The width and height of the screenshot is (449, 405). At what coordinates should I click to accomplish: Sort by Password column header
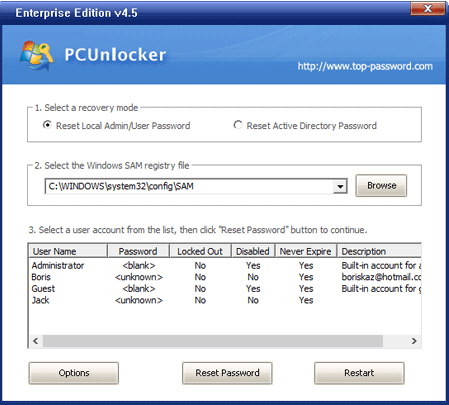coord(138,251)
